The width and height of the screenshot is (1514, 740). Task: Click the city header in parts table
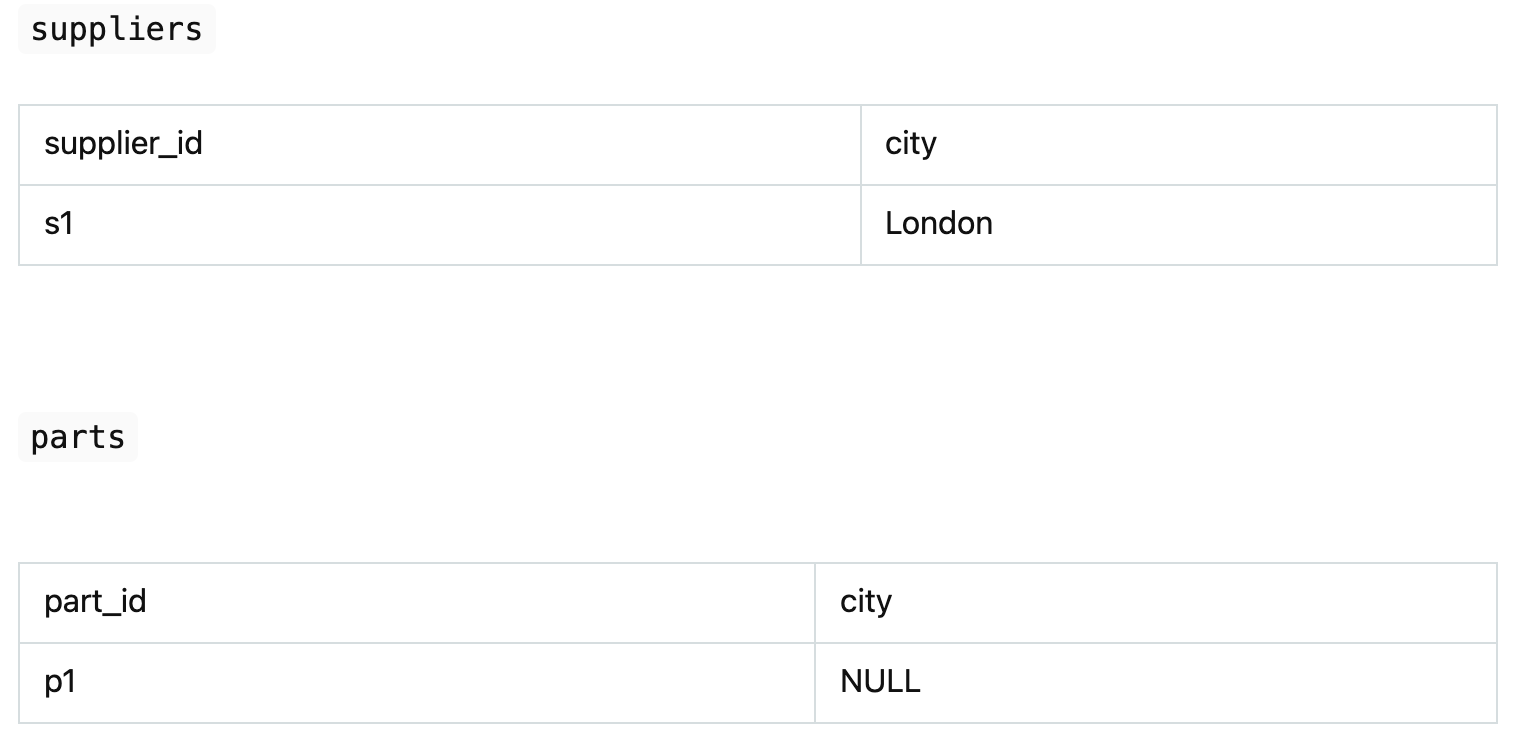click(866, 602)
